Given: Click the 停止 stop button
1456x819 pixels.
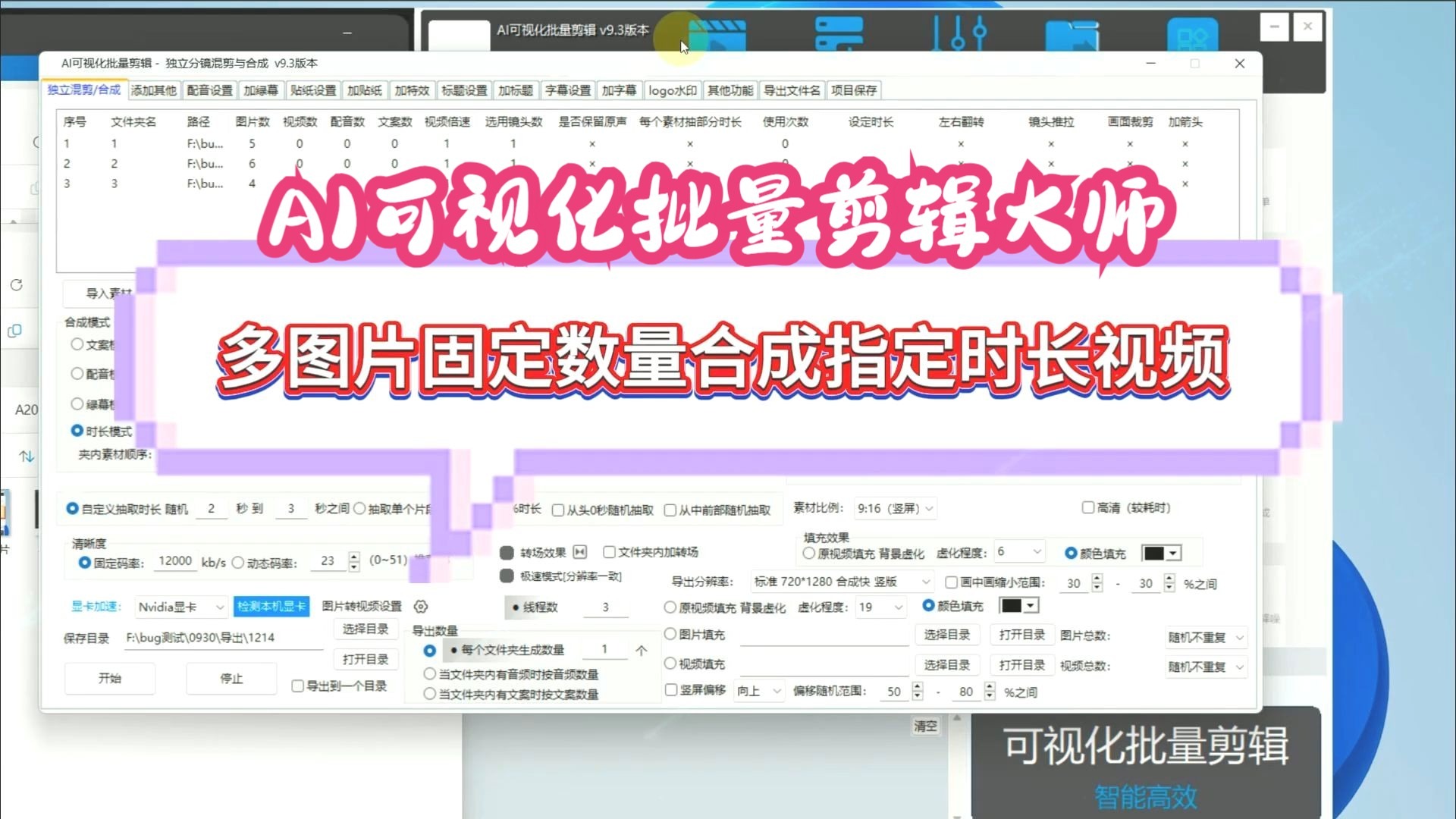Looking at the screenshot, I should tap(231, 679).
